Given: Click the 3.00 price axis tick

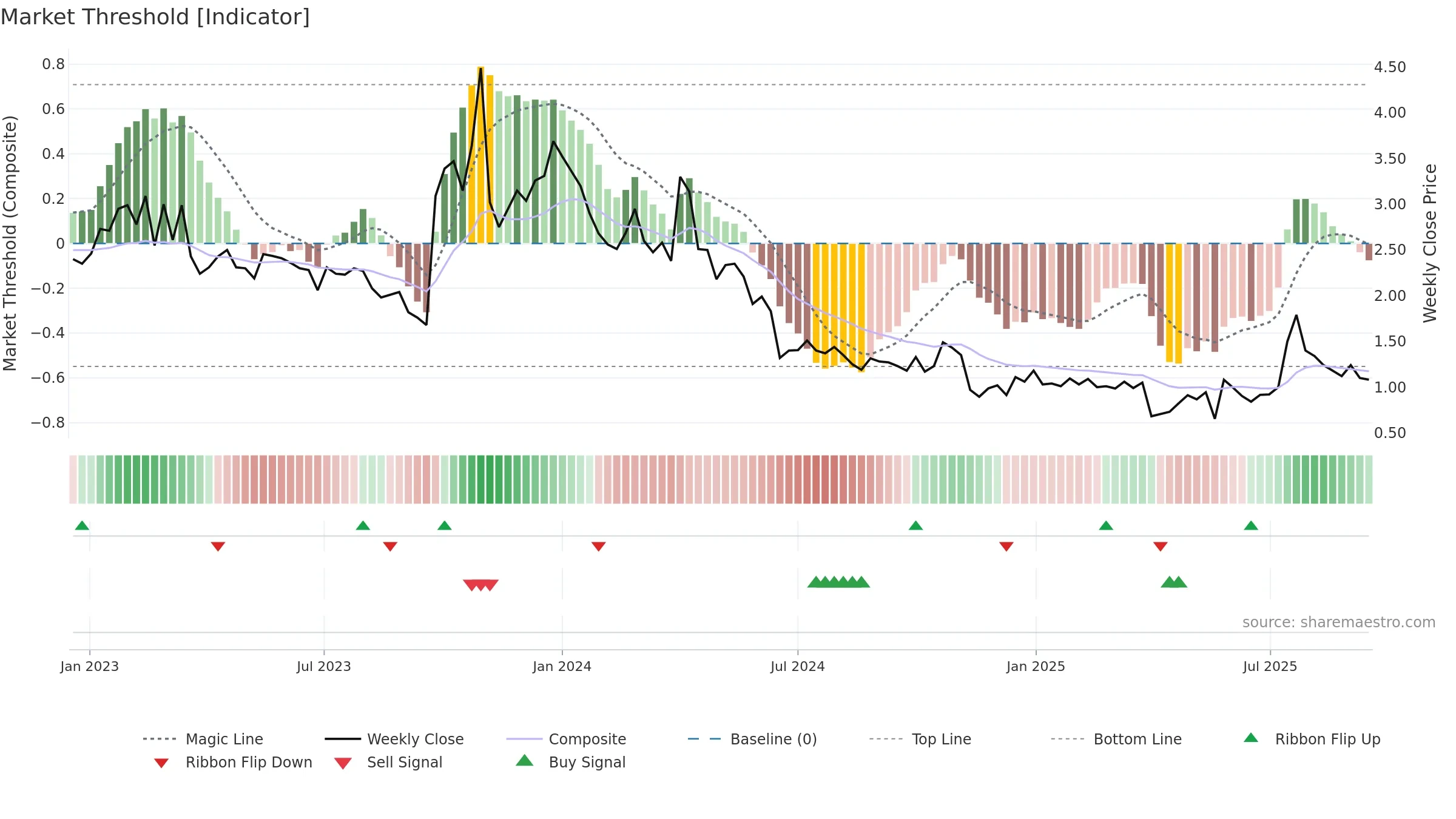Looking at the screenshot, I should [1390, 204].
